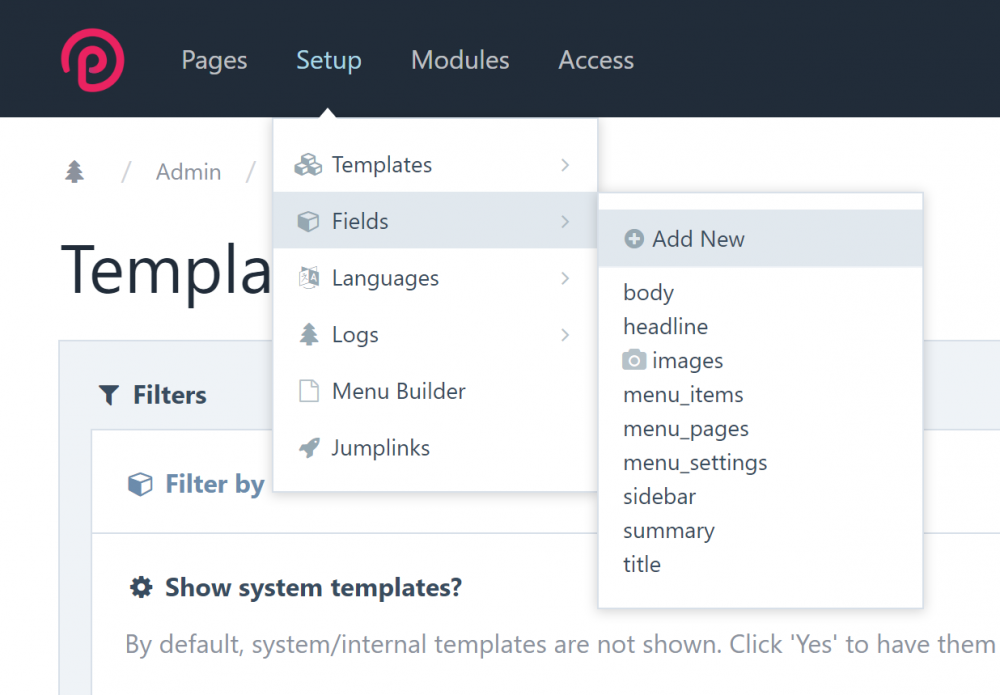Expand the Logs submenu chevron

(x=565, y=335)
